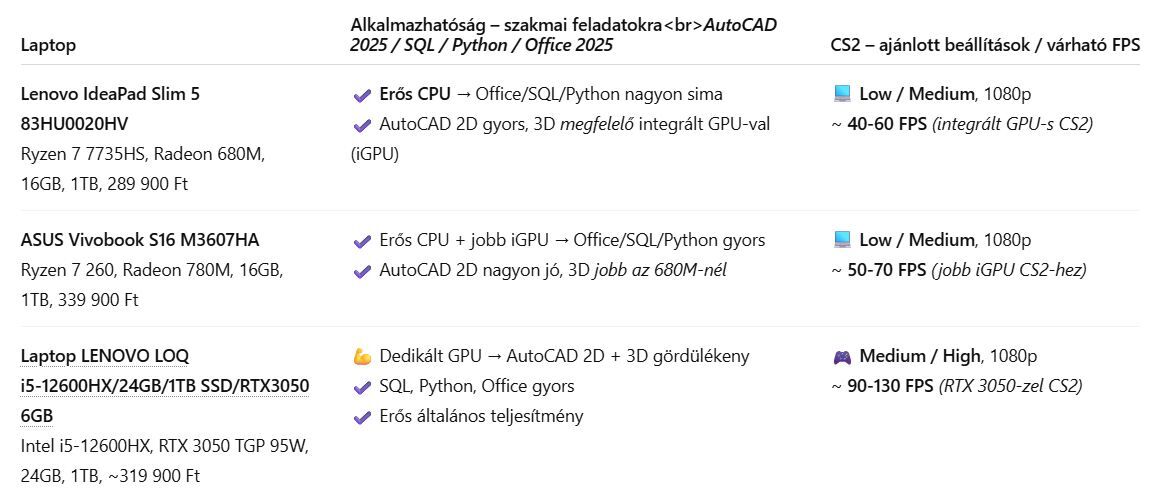Click the laptop emoji in the ASUS Vivobook row

842,240
